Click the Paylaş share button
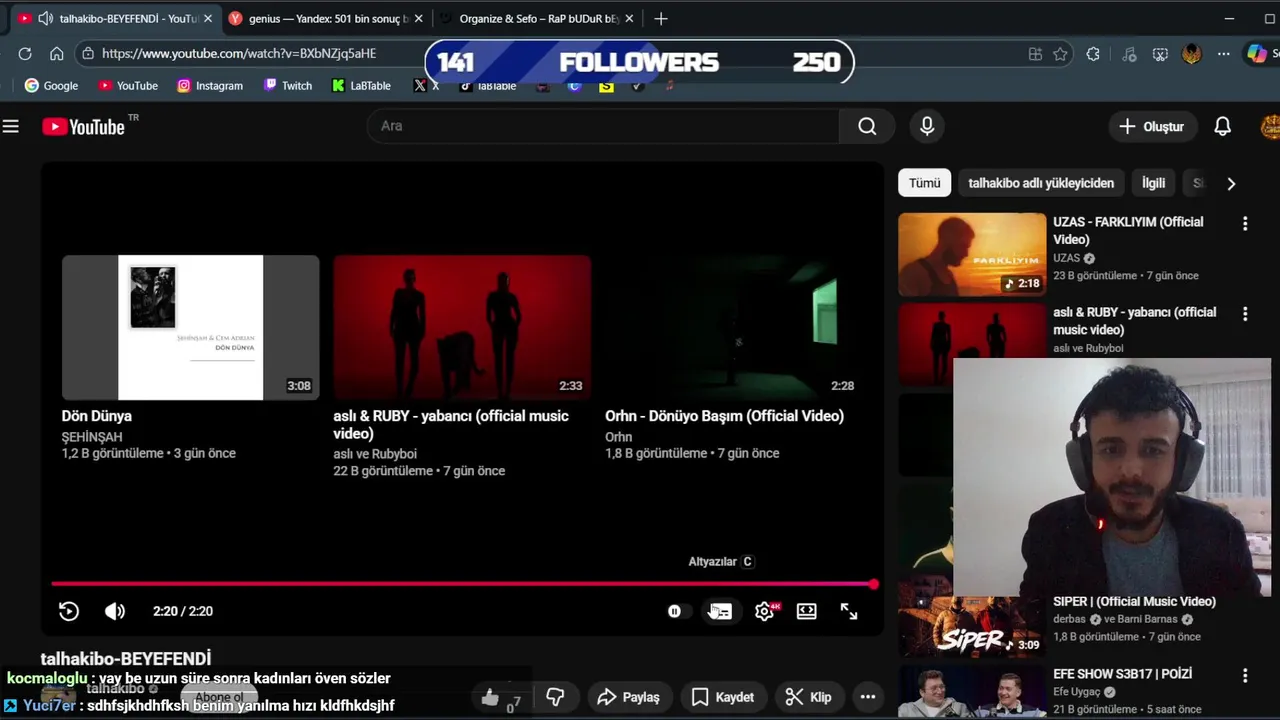 click(628, 697)
